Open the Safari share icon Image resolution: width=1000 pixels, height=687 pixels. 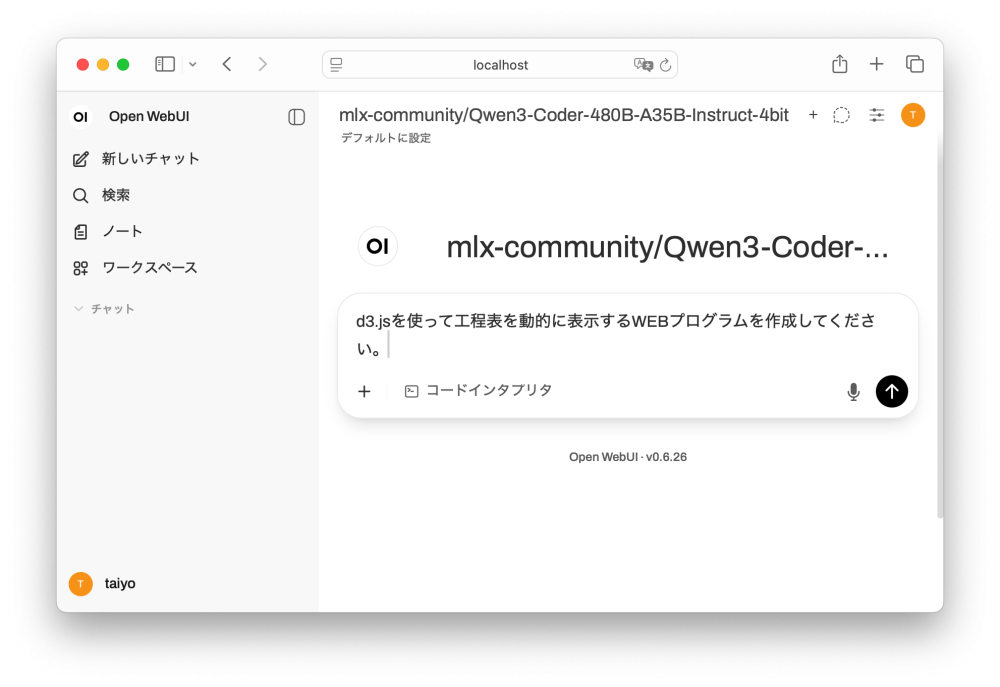(839, 64)
